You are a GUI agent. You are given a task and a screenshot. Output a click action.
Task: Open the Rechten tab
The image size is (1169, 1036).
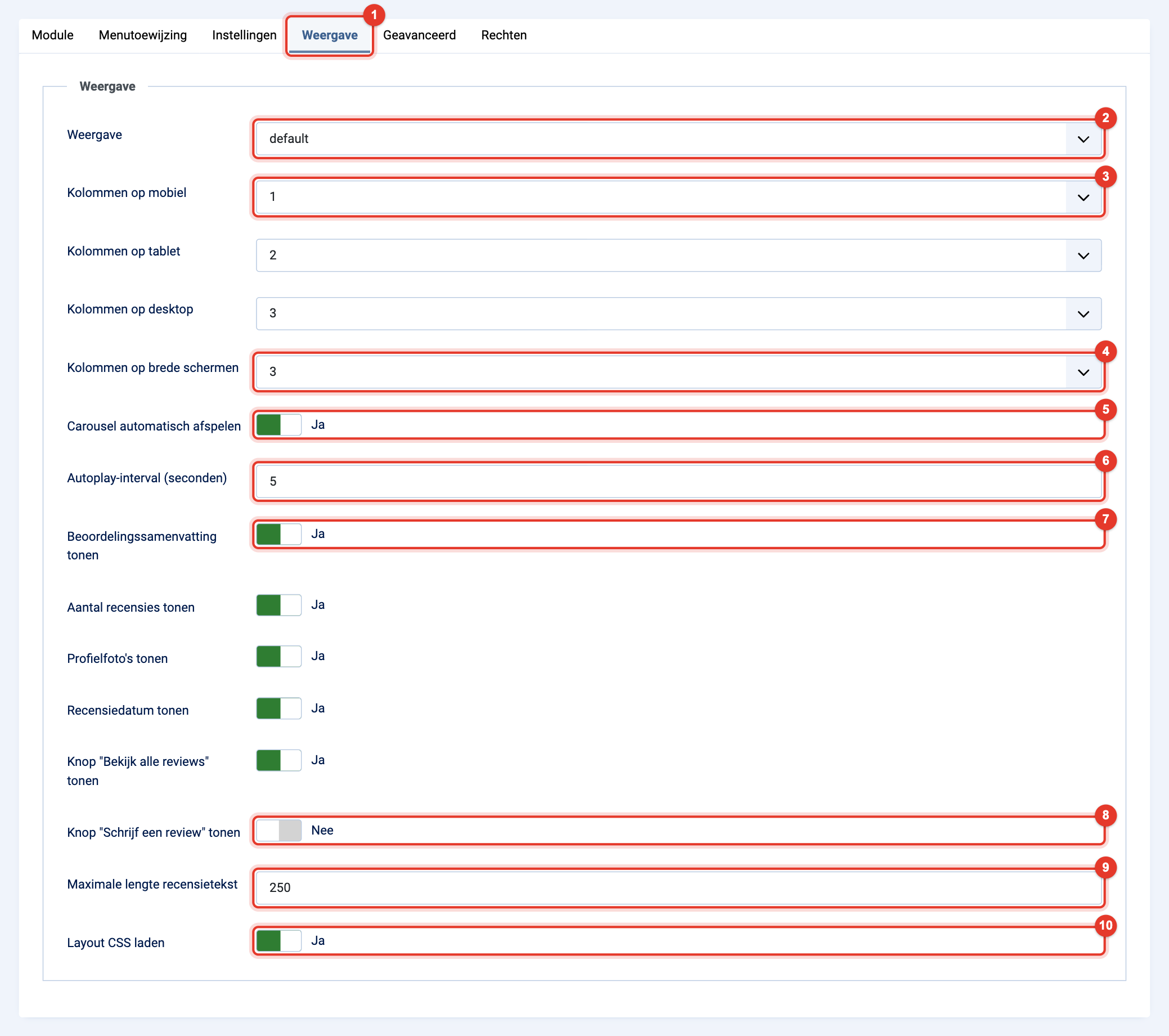pos(504,35)
